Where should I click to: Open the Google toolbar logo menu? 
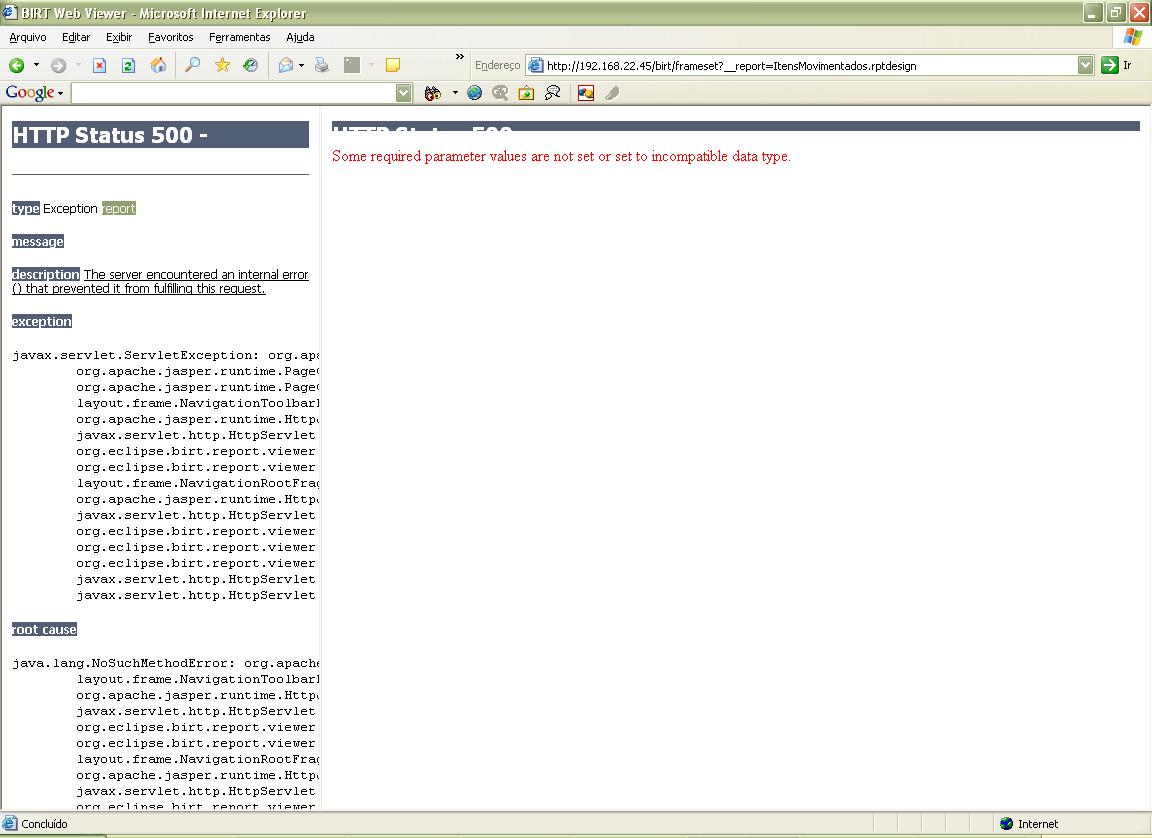click(x=34, y=93)
